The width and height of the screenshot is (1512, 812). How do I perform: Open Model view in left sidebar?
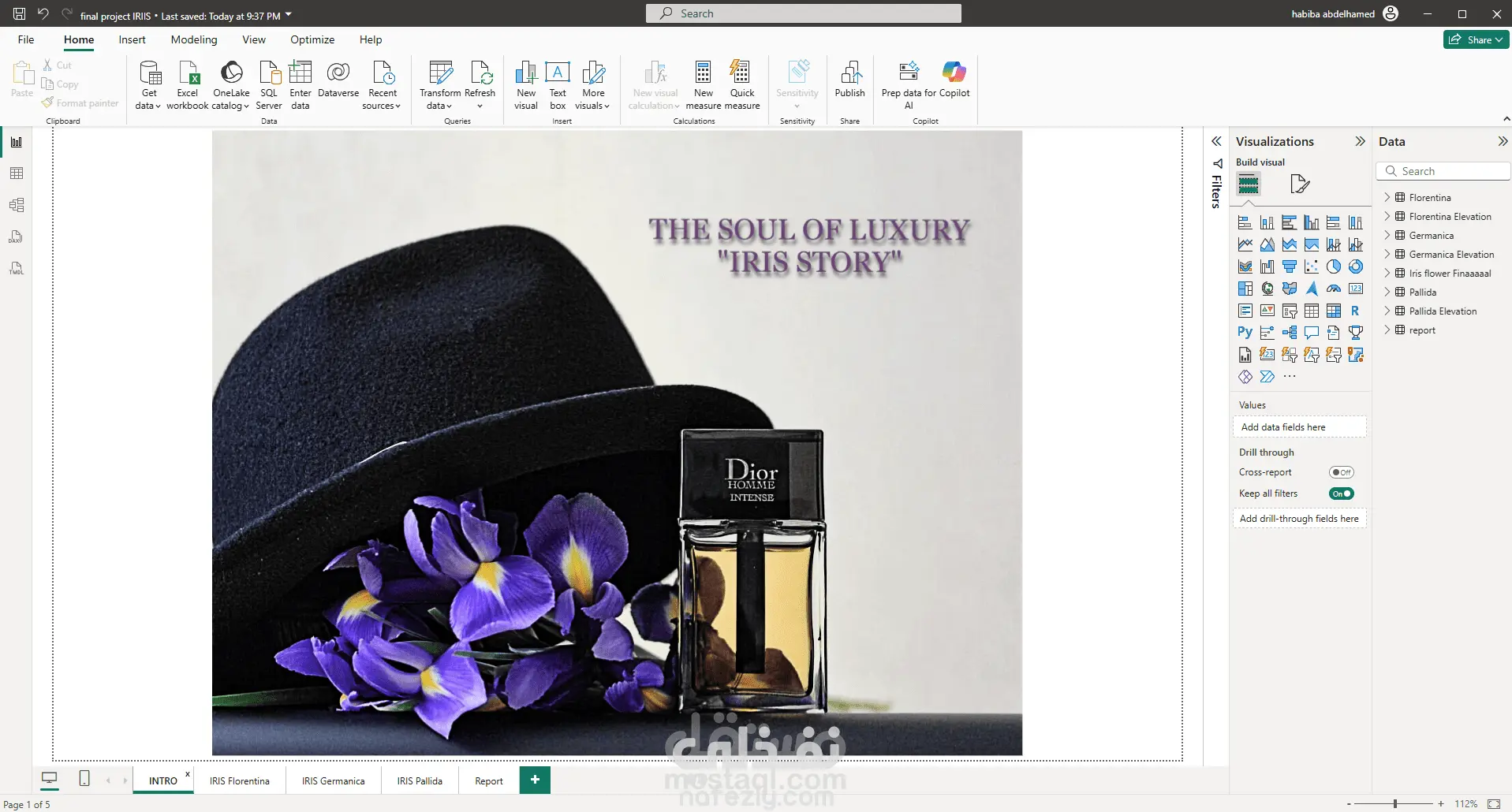pos(16,205)
